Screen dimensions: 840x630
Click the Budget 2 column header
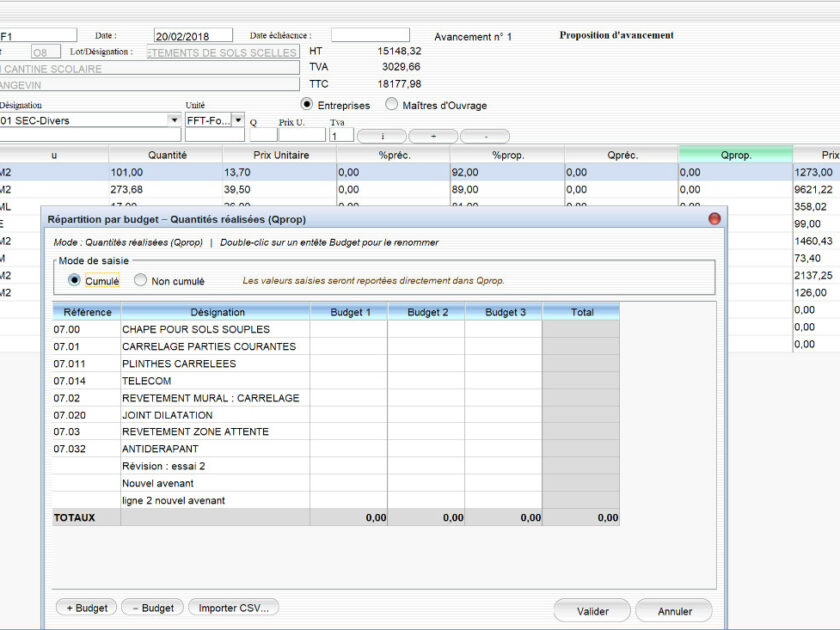click(x=426, y=312)
